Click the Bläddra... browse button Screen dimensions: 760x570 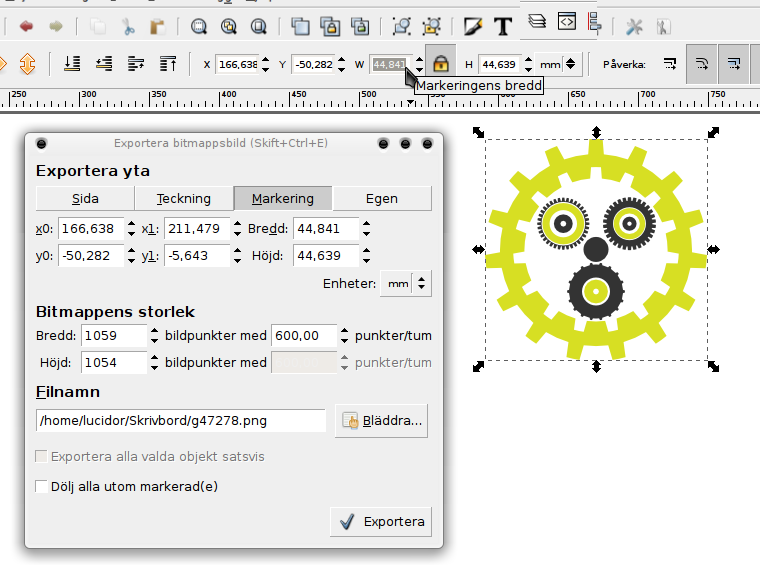coord(383,421)
